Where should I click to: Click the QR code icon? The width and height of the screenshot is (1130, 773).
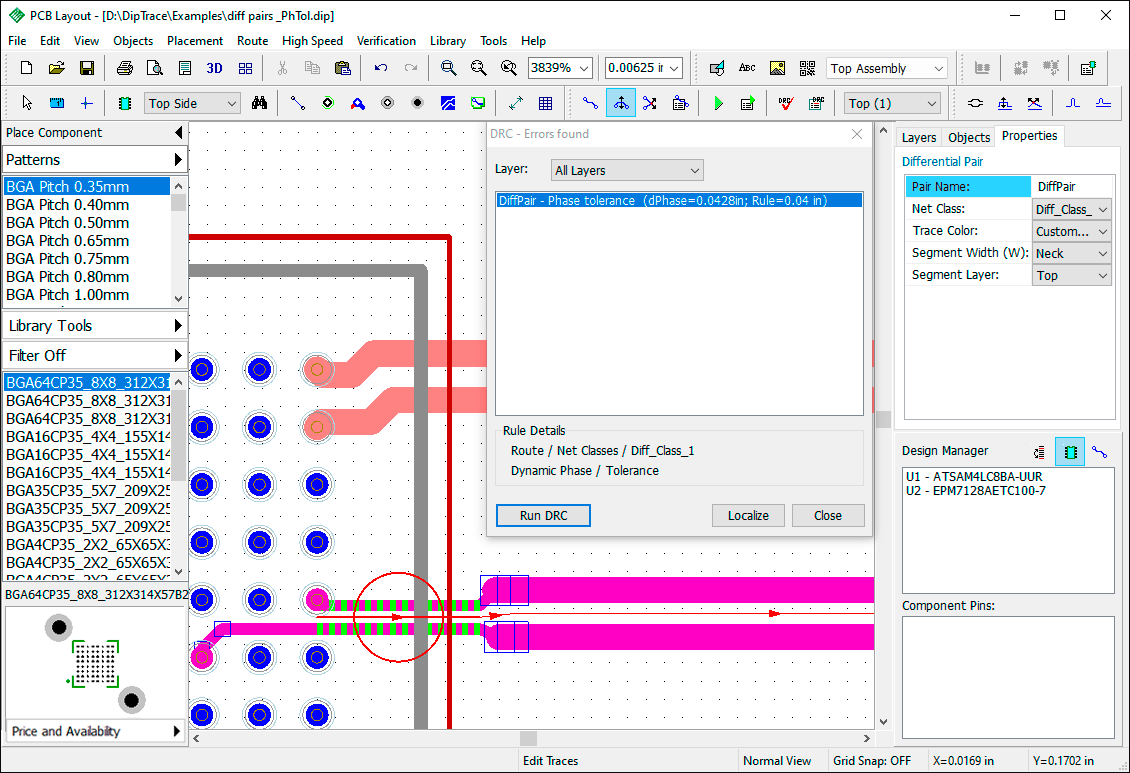[x=807, y=68]
